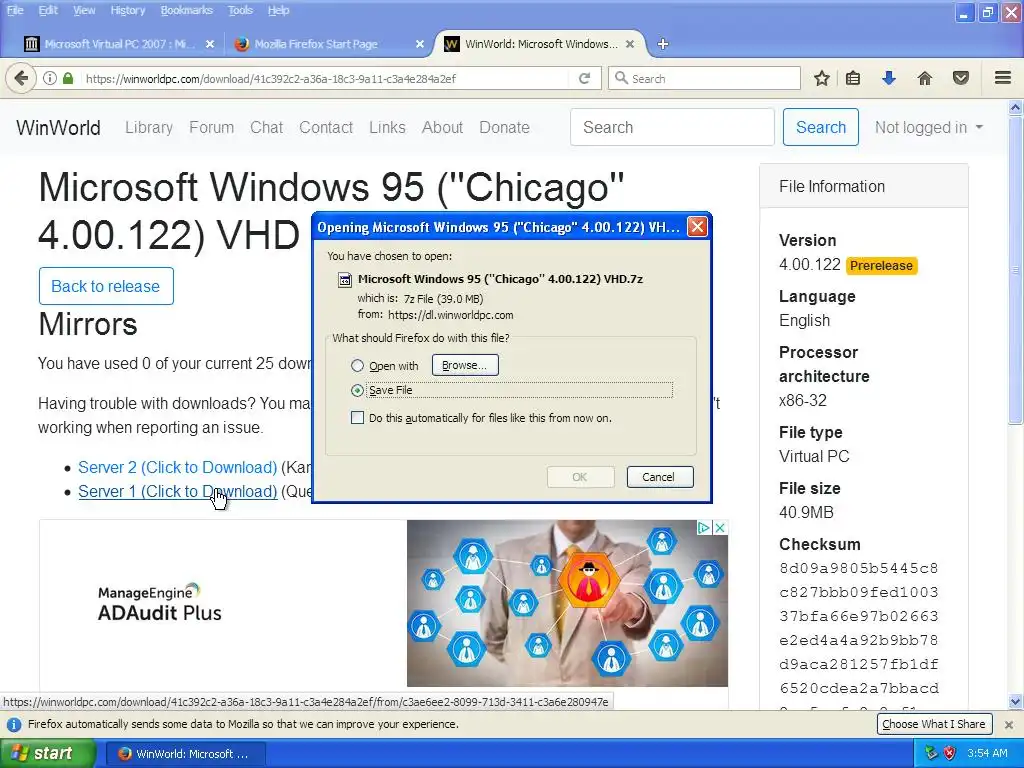The image size is (1024, 768).
Task: Click the ManageEngine ADAudit Plus ad image
Action: [x=567, y=603]
